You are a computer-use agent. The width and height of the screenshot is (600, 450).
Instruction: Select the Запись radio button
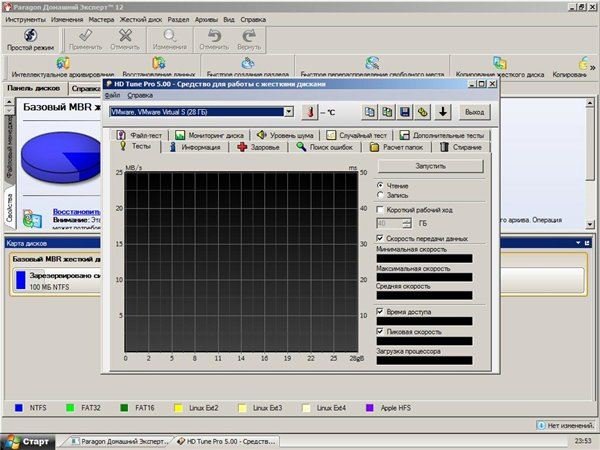pos(380,195)
